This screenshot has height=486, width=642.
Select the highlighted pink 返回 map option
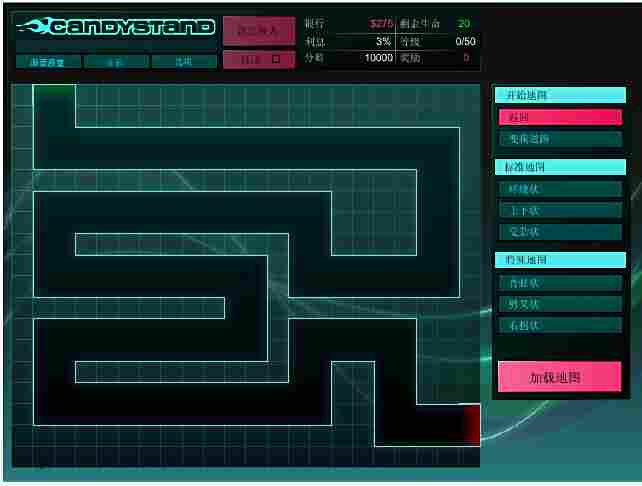(x=560, y=117)
